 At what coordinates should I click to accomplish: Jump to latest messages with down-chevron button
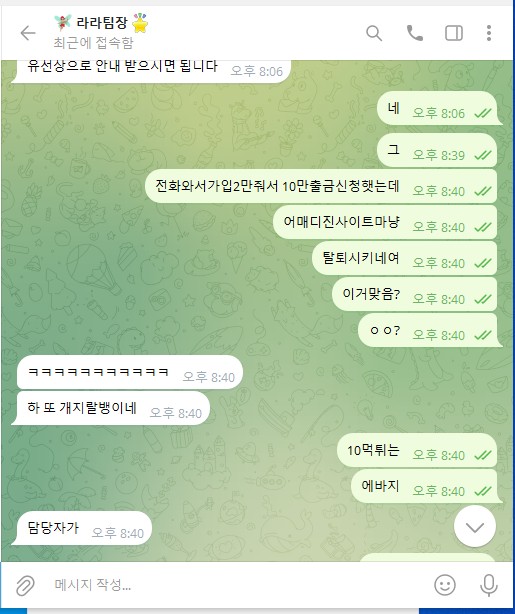pos(475,526)
